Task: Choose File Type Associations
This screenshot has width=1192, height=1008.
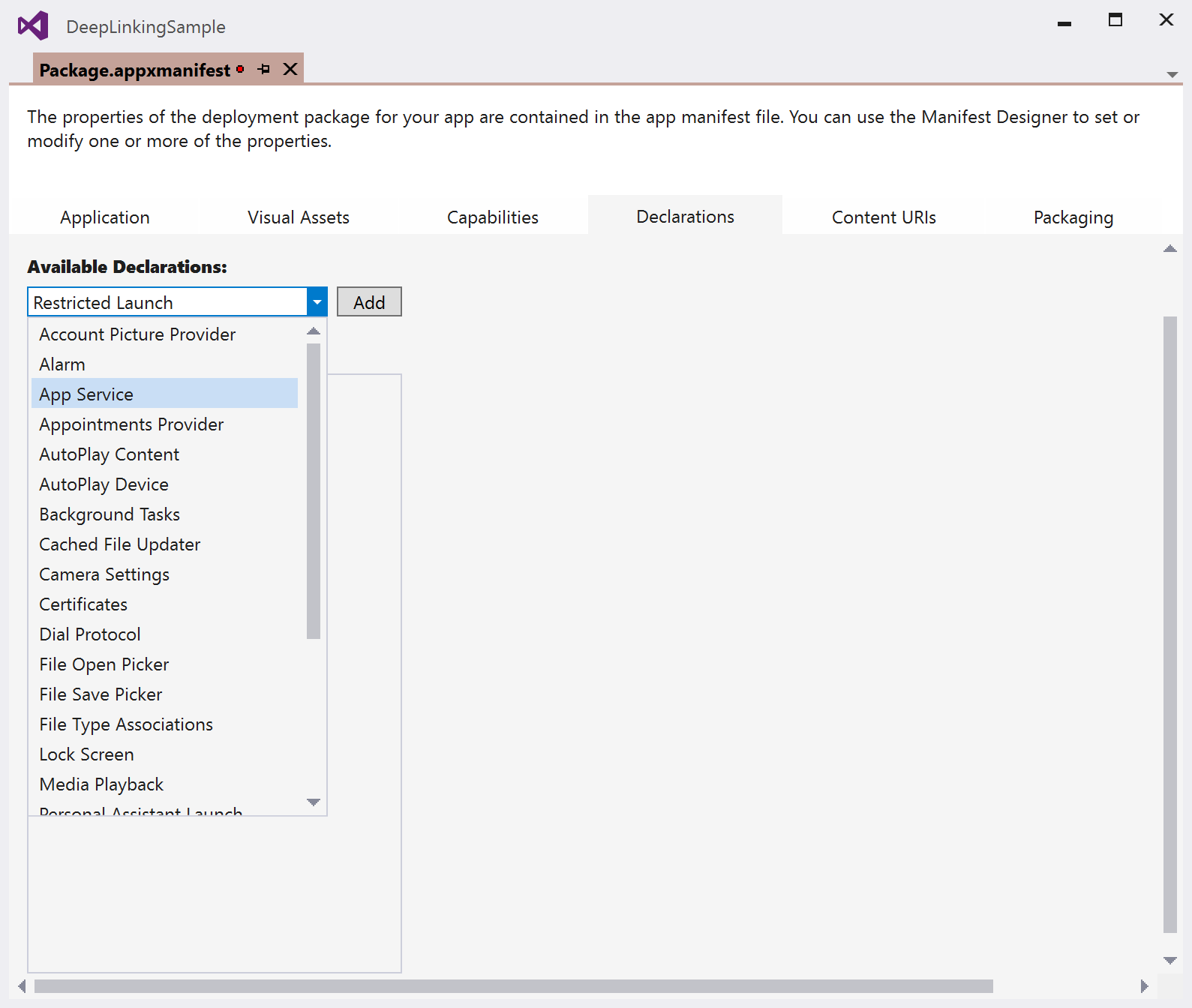Action: [x=165, y=724]
